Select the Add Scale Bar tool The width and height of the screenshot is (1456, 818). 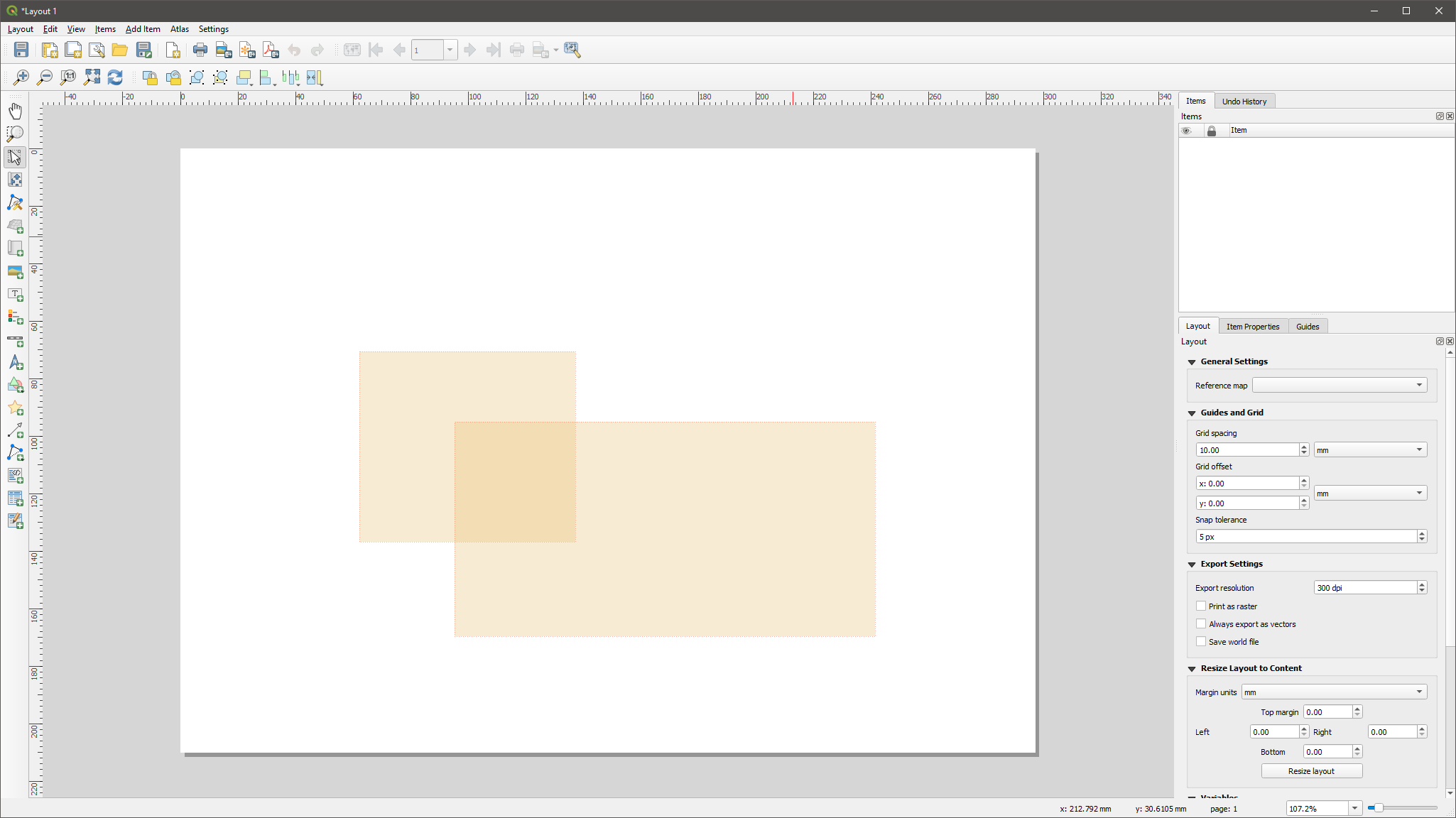coord(15,342)
